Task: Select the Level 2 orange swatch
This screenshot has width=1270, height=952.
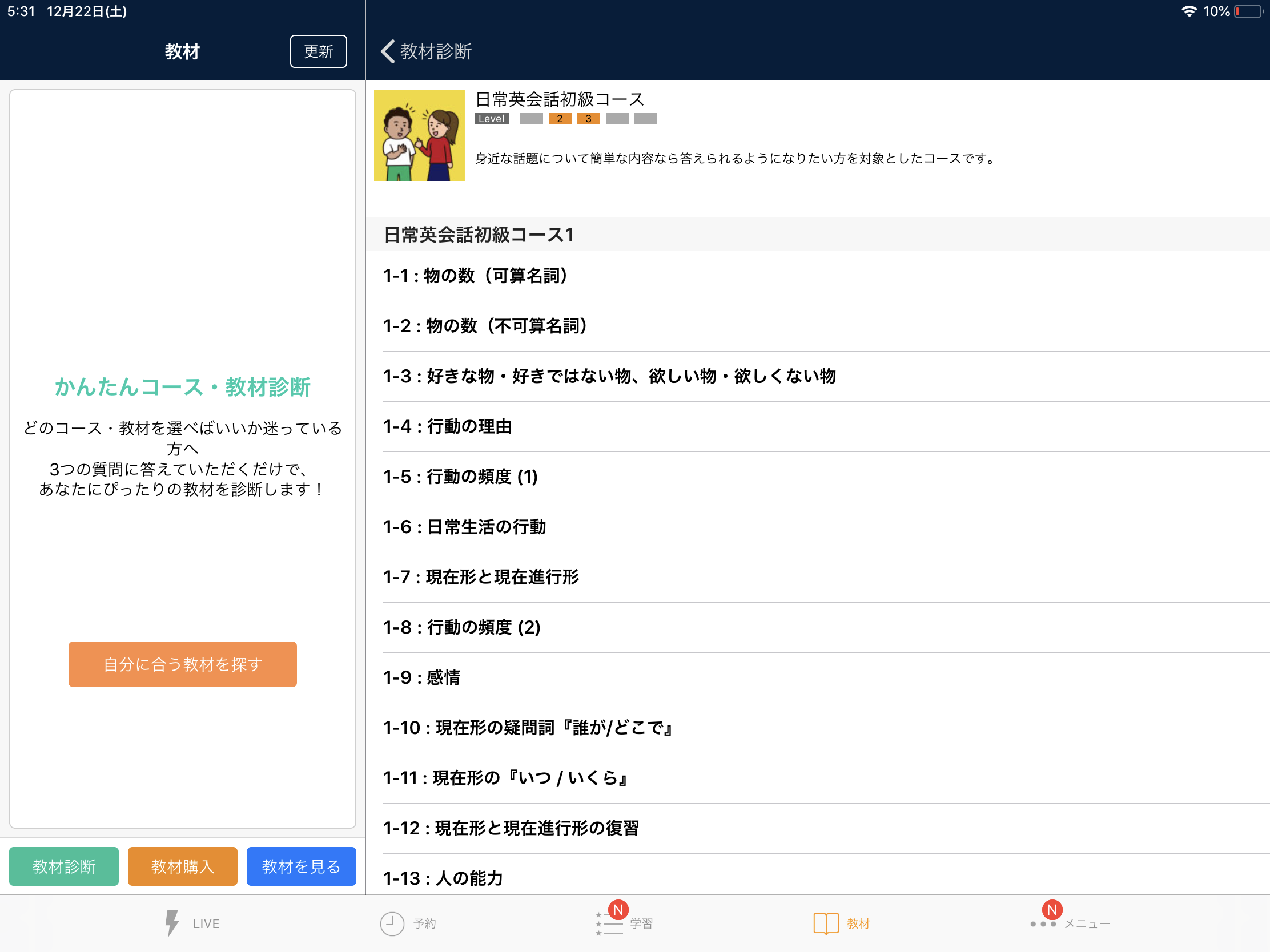Action: pyautogui.click(x=560, y=119)
